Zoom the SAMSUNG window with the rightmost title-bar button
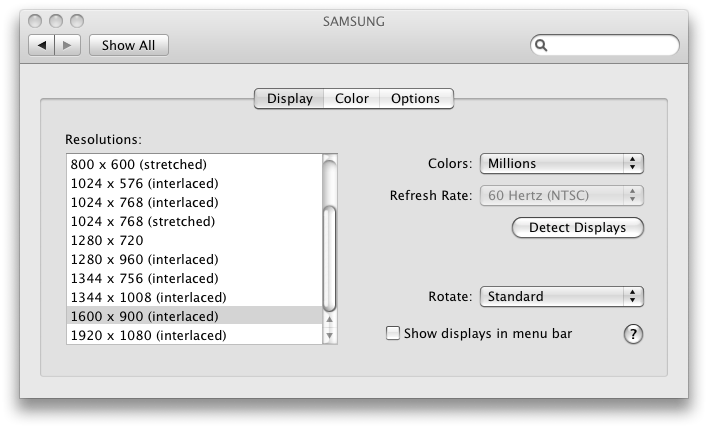Image resolution: width=708 pixels, height=428 pixels. pyautogui.click(x=77, y=21)
